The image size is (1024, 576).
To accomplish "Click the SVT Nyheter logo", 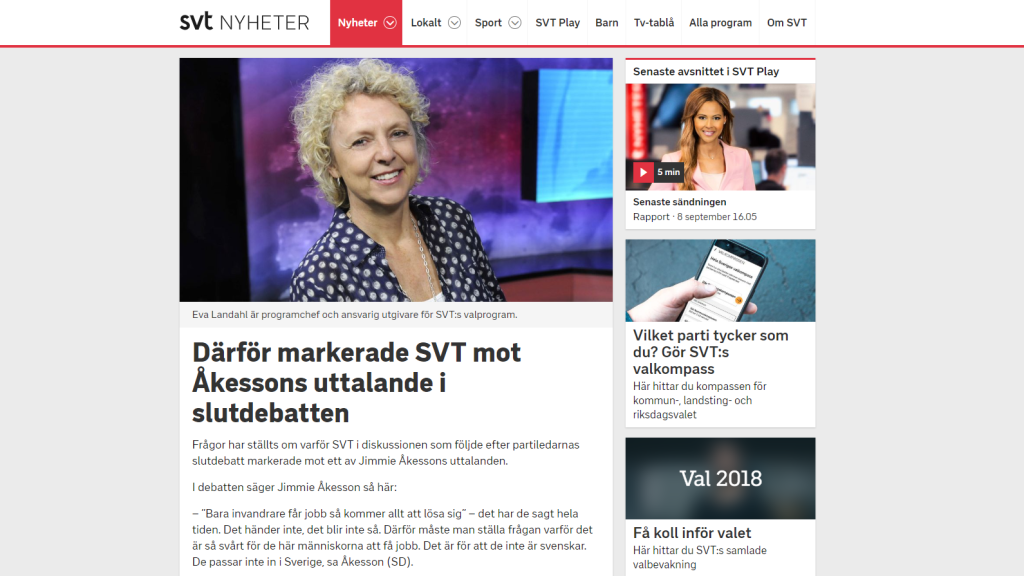I will pos(244,22).
